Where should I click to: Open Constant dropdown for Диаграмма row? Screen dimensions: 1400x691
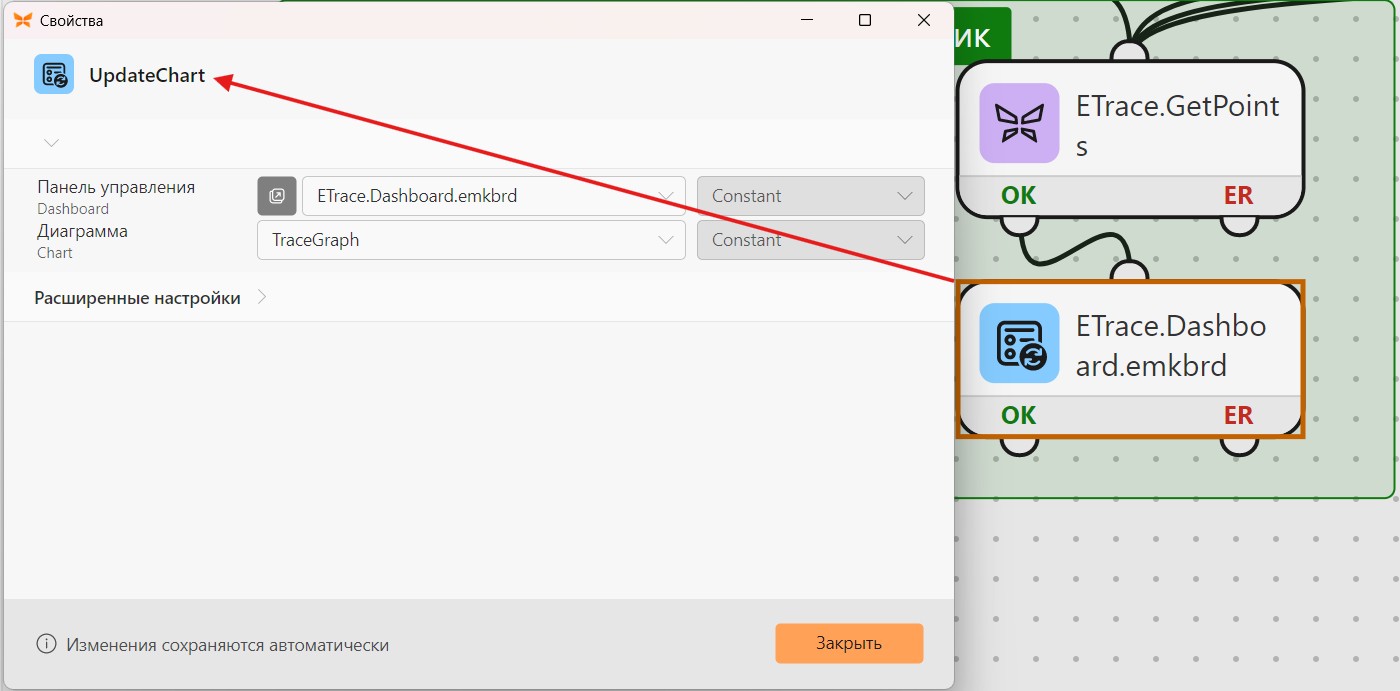click(x=811, y=240)
